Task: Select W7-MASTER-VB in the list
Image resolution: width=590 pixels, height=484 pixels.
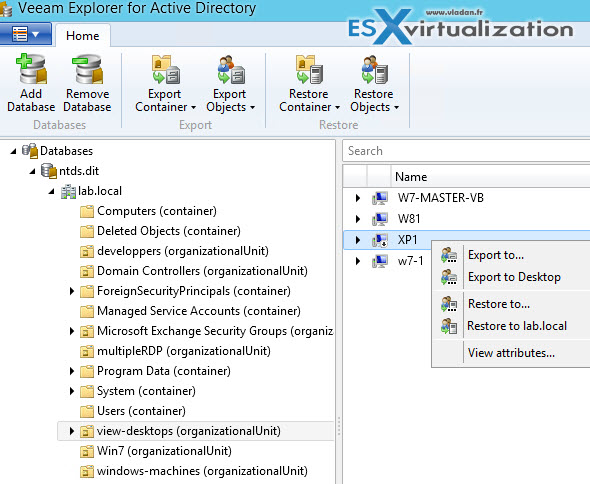Action: (441, 198)
